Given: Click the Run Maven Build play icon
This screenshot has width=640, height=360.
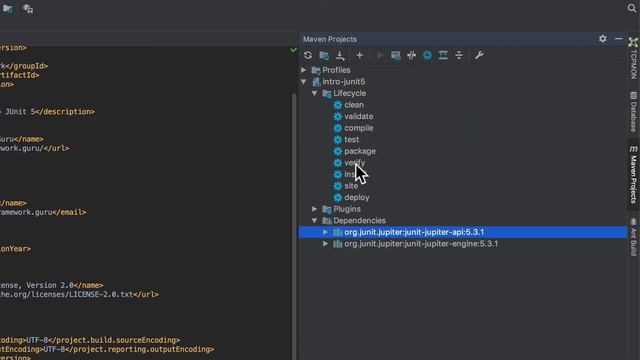Looking at the screenshot, I should coord(380,55).
